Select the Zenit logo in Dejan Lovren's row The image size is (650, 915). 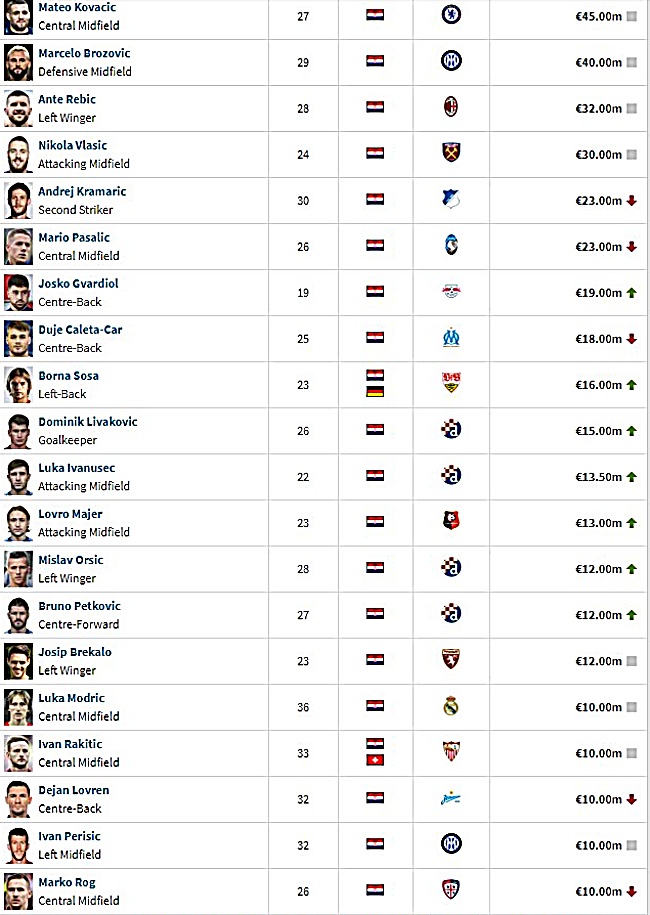click(451, 798)
